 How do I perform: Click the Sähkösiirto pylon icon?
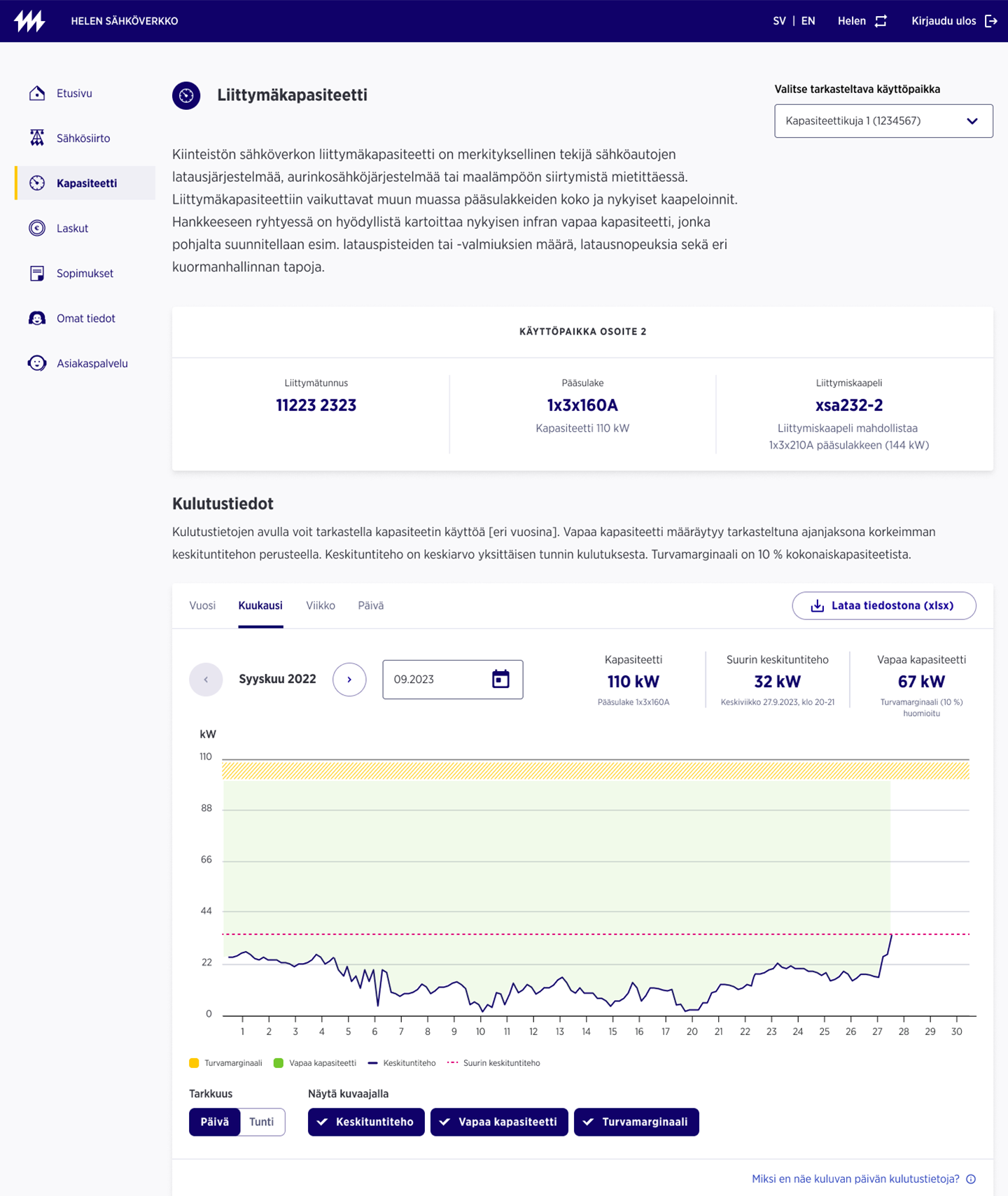(37, 138)
